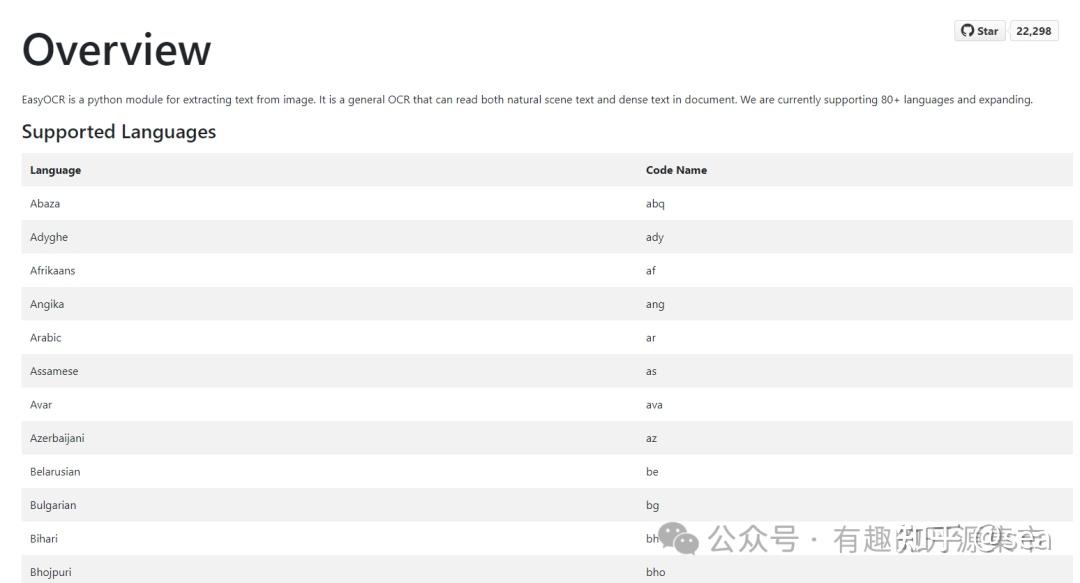Click the Supported Languages section heading
Screen dimensions: 1080x583
click(119, 131)
